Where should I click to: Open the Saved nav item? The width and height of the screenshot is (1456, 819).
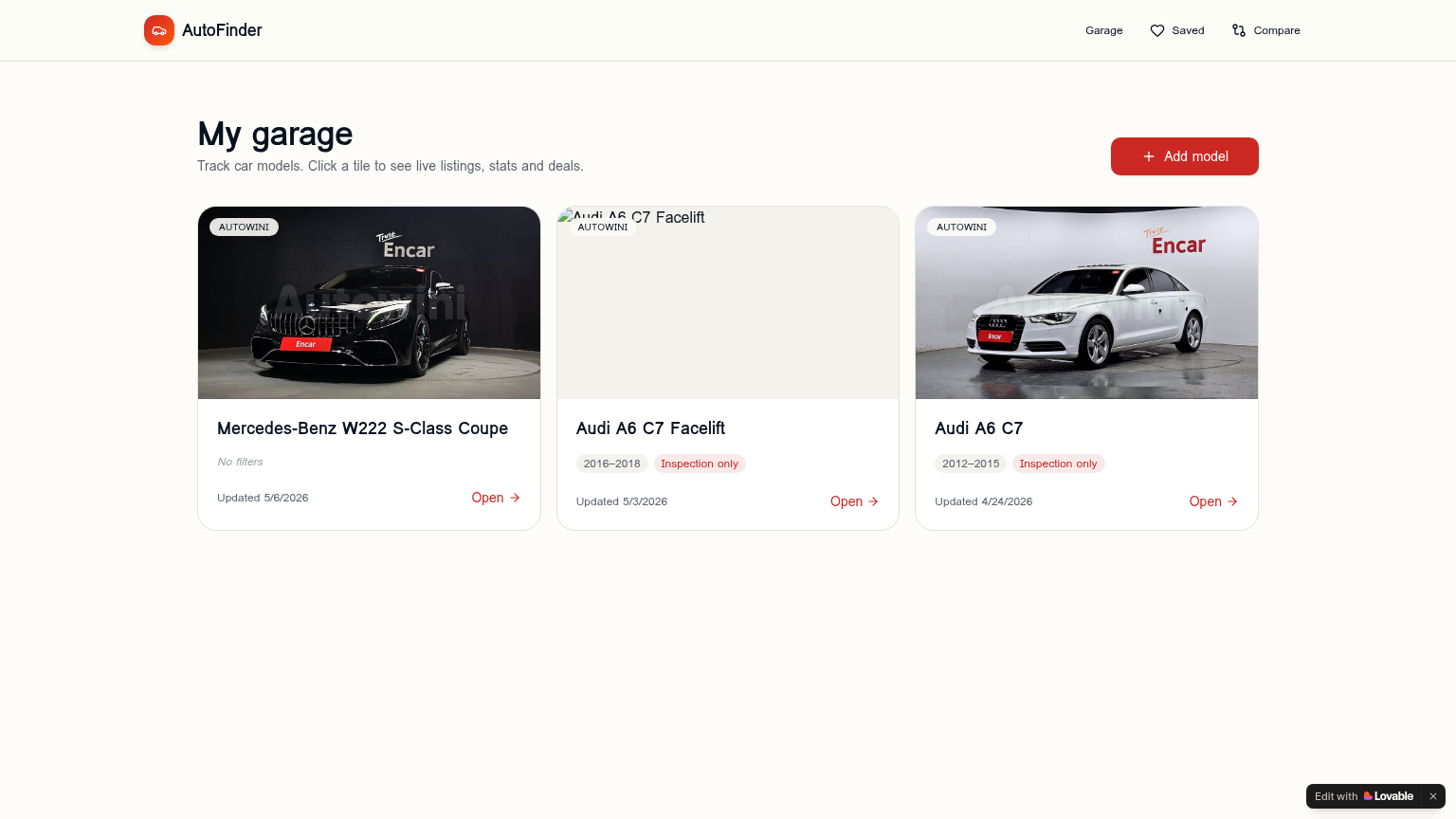[x=1177, y=30]
